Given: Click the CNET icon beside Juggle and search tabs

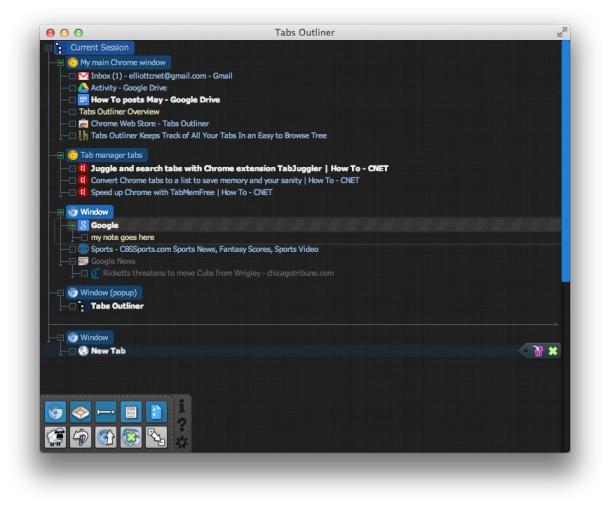Looking at the screenshot, I should tap(82, 168).
